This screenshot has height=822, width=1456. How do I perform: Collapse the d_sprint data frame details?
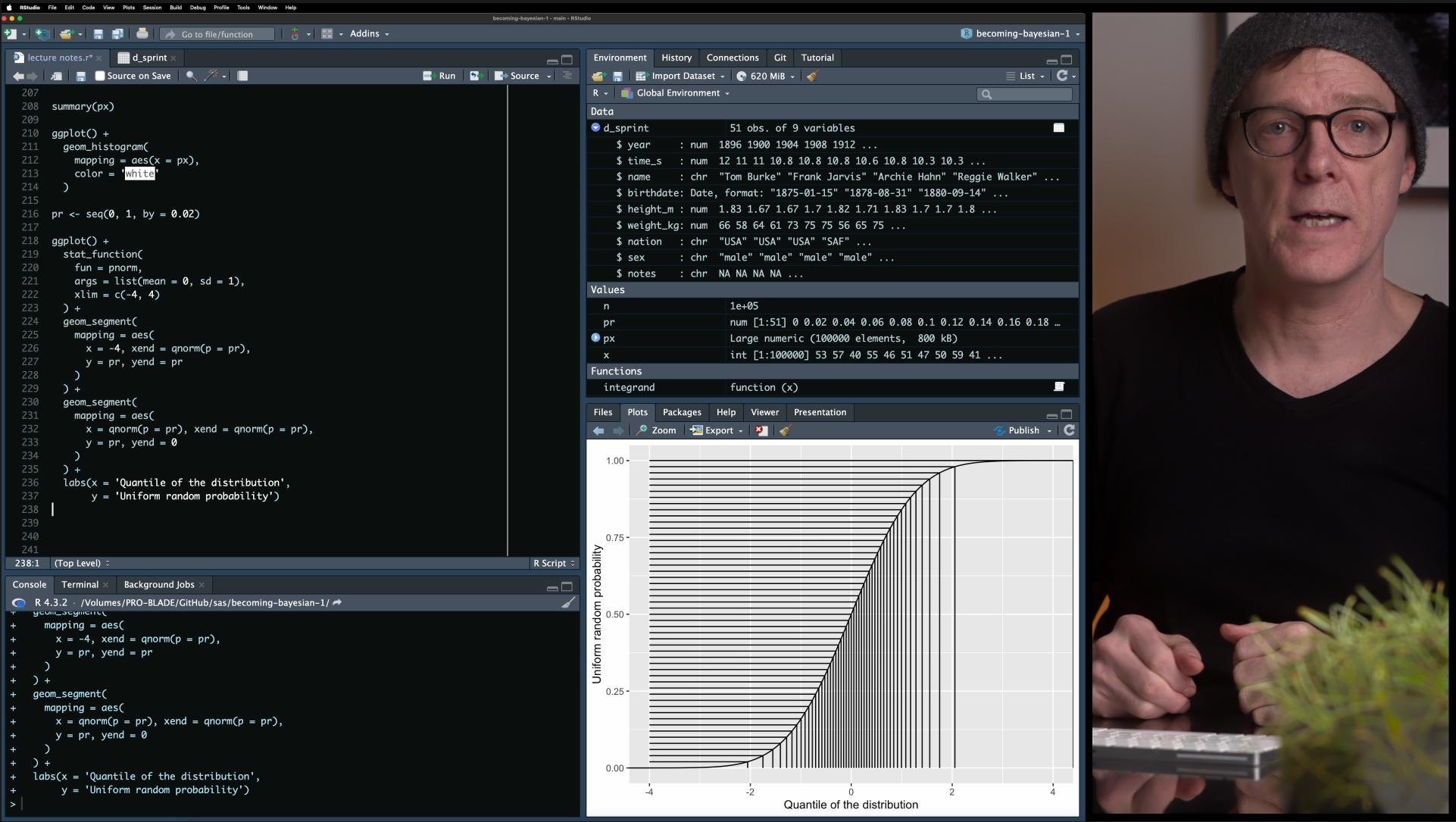click(595, 127)
